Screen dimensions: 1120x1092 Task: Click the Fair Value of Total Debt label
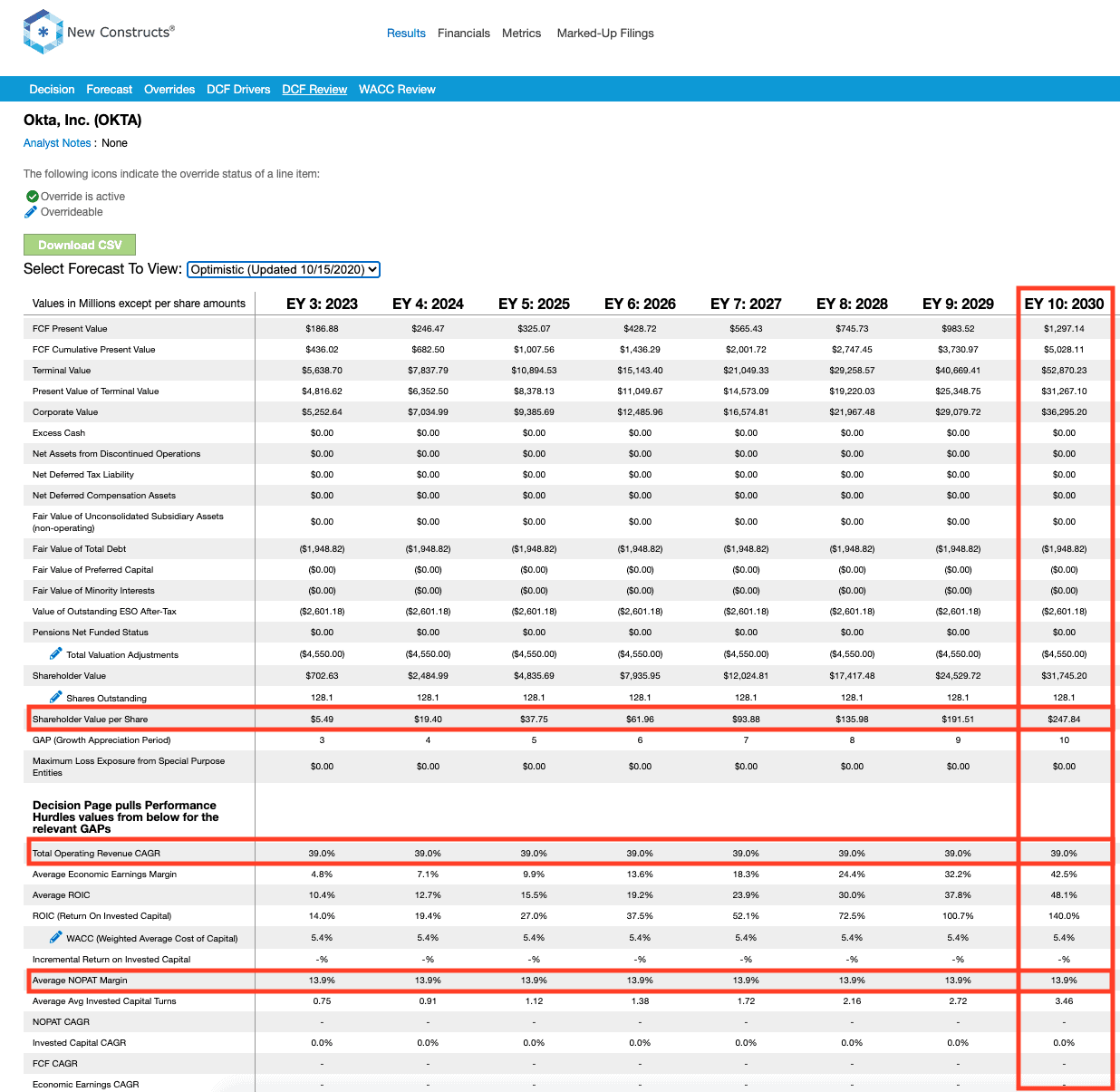pos(79,549)
